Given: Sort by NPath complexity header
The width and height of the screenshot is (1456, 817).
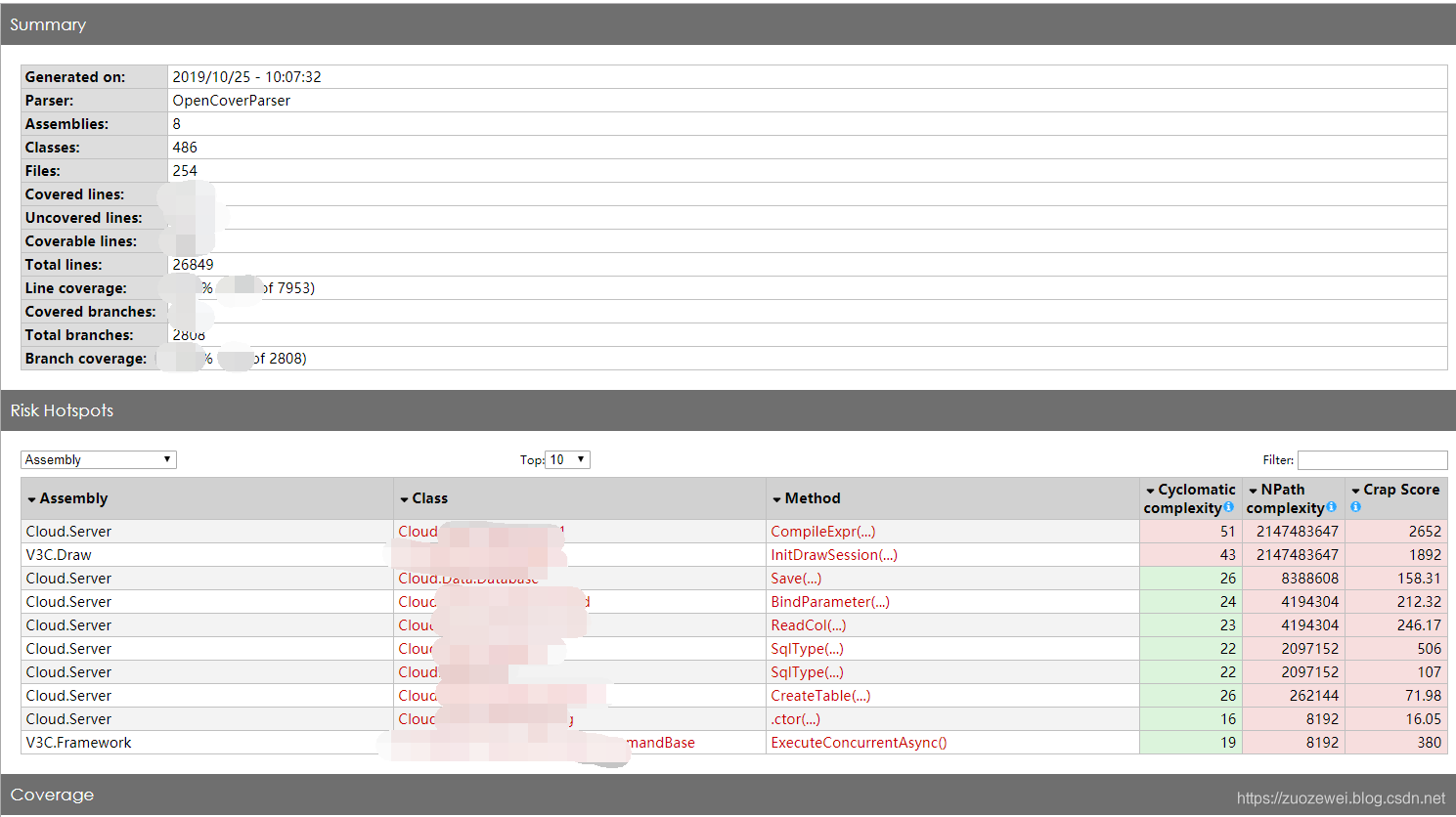Looking at the screenshot, I should point(1286,498).
